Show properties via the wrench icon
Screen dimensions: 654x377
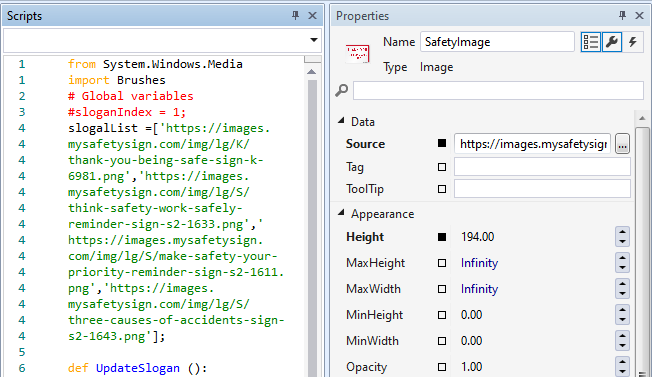[612, 42]
